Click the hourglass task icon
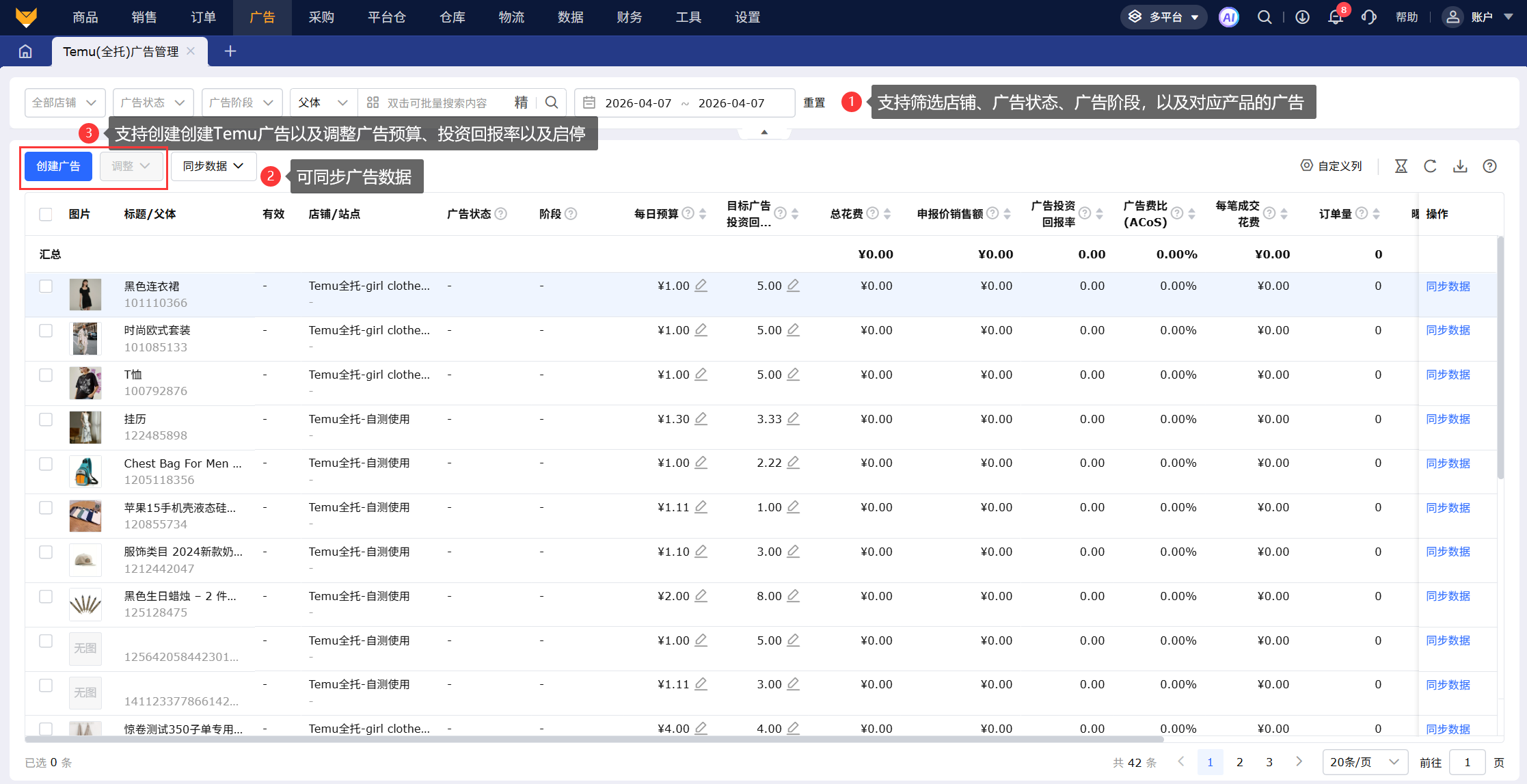This screenshot has height=784, width=1527. (x=1401, y=166)
